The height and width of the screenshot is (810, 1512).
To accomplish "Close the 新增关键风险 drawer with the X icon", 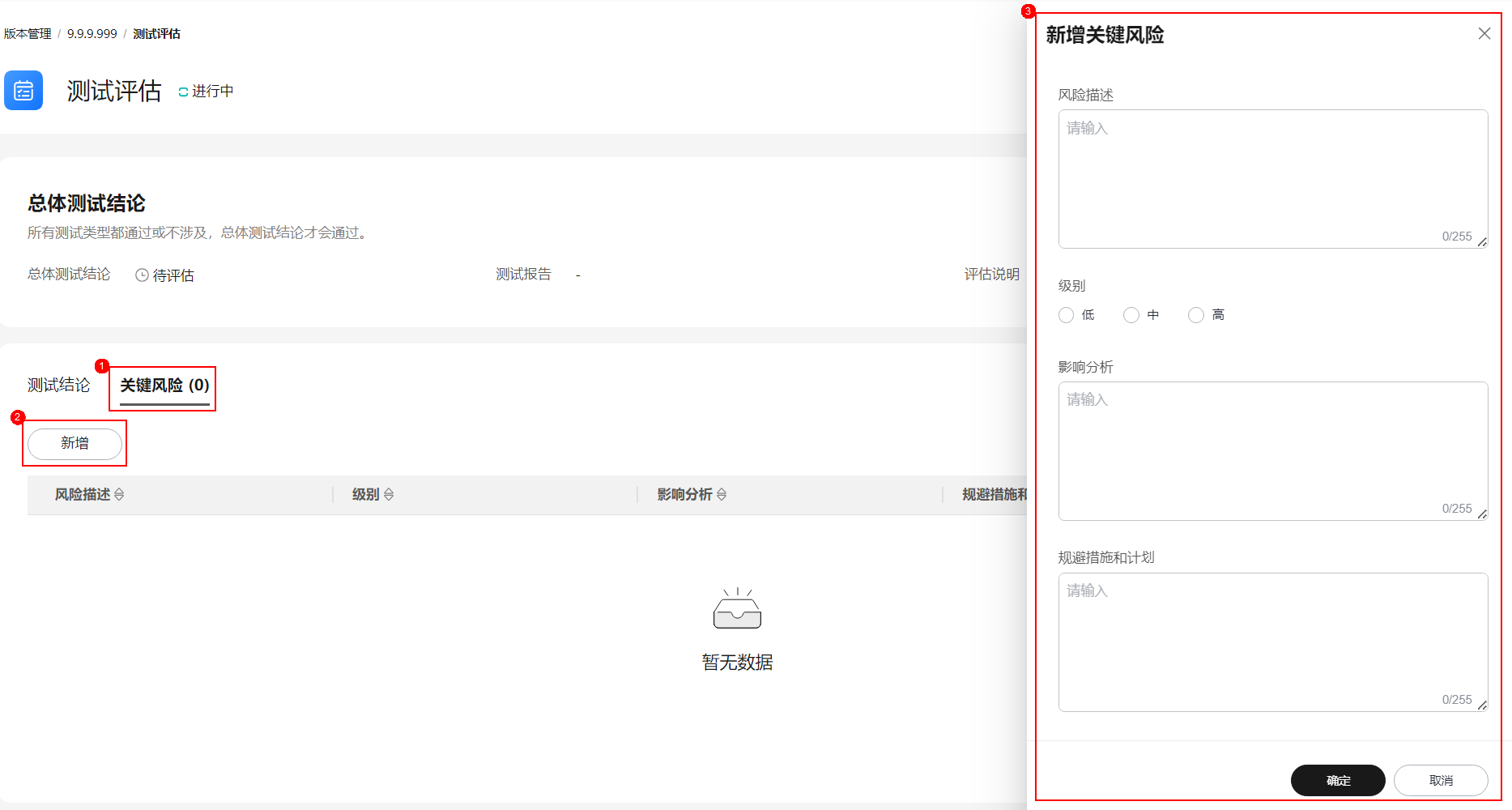I will (x=1484, y=33).
